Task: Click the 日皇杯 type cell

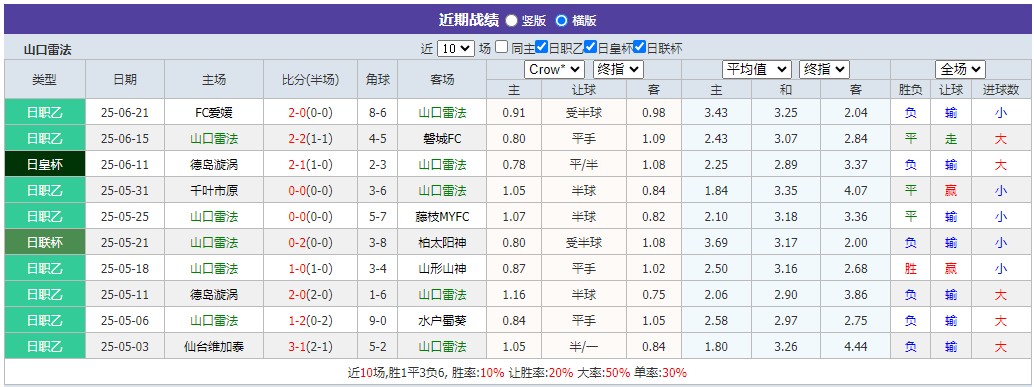Action: click(45, 165)
